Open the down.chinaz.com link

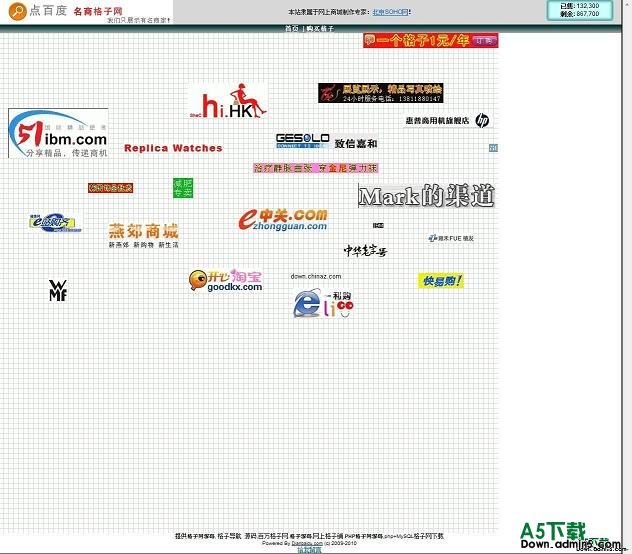(x=316, y=276)
